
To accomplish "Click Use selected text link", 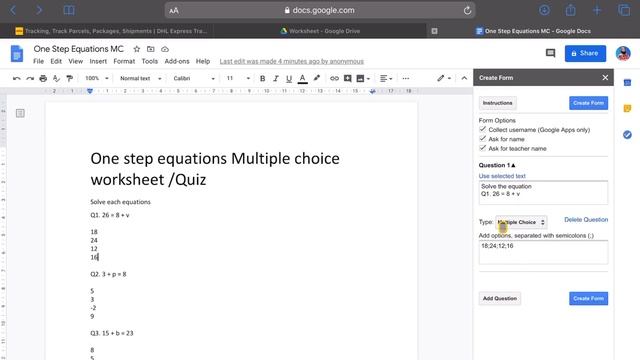I will [x=502, y=176].
